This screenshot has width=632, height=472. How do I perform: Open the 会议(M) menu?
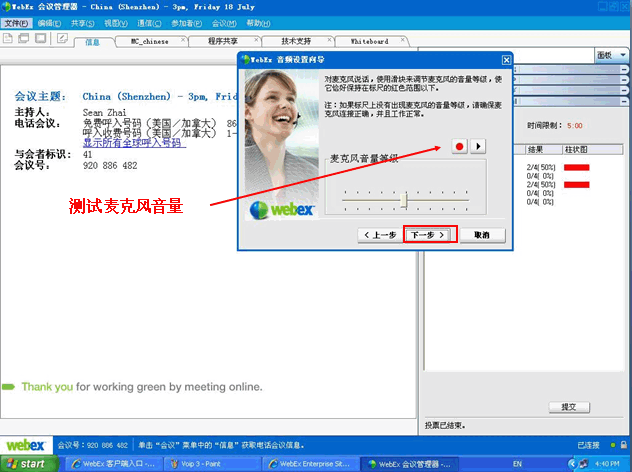(x=224, y=23)
